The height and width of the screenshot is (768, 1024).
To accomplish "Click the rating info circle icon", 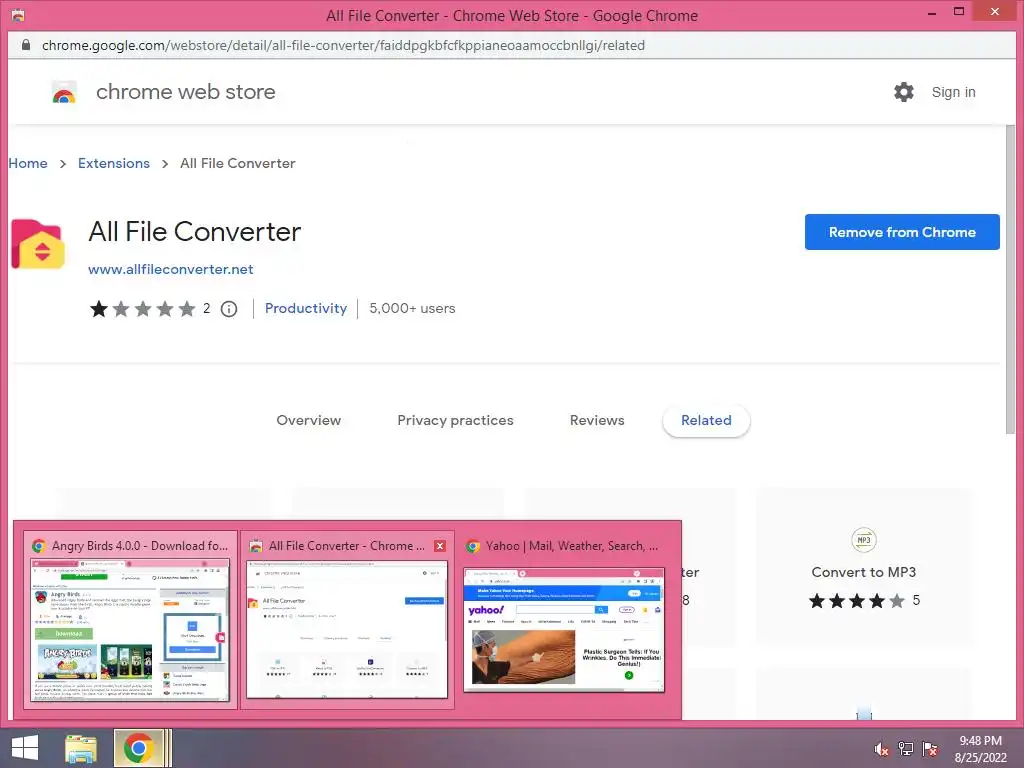I will [229, 309].
